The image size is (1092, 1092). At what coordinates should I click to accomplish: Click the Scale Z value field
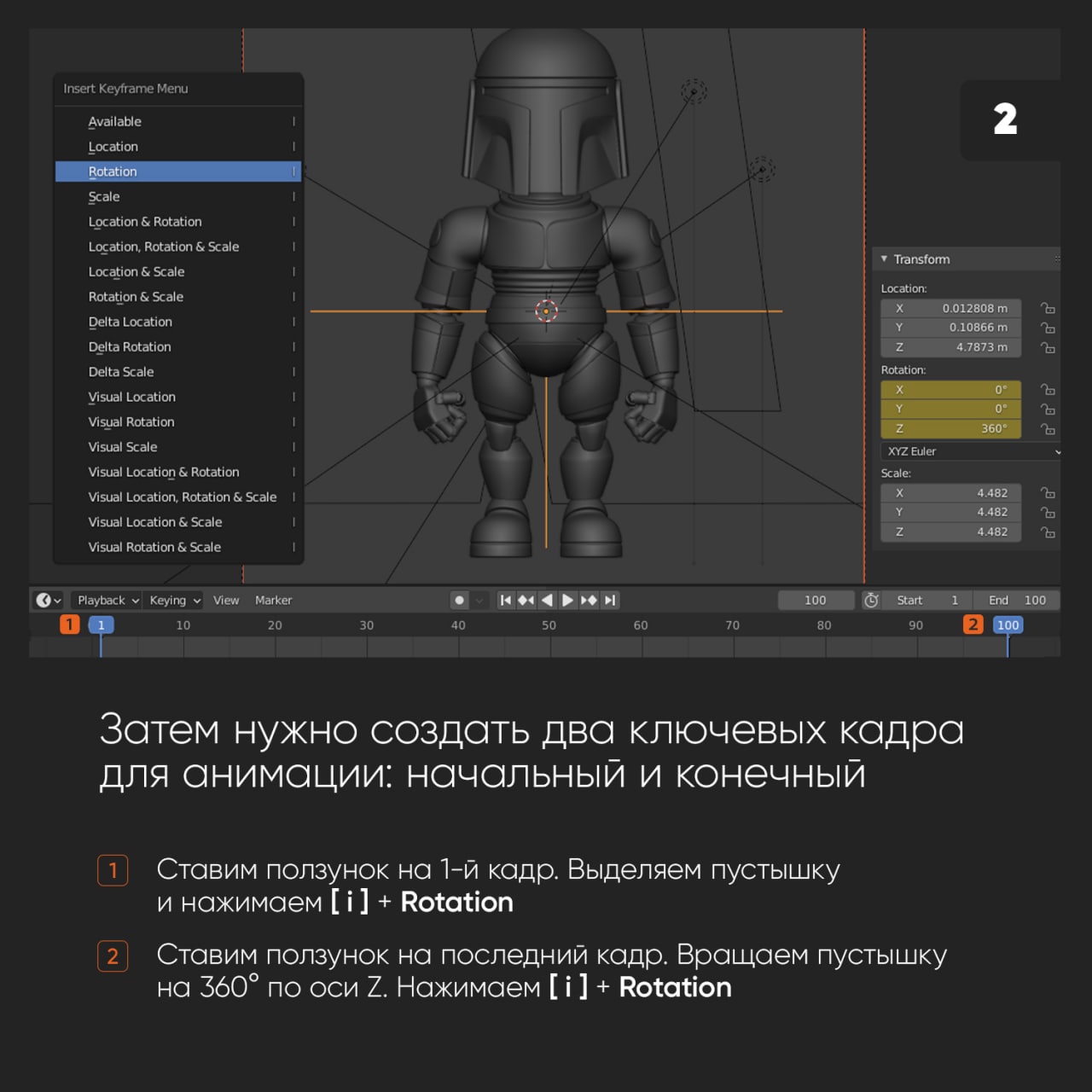[x=950, y=531]
